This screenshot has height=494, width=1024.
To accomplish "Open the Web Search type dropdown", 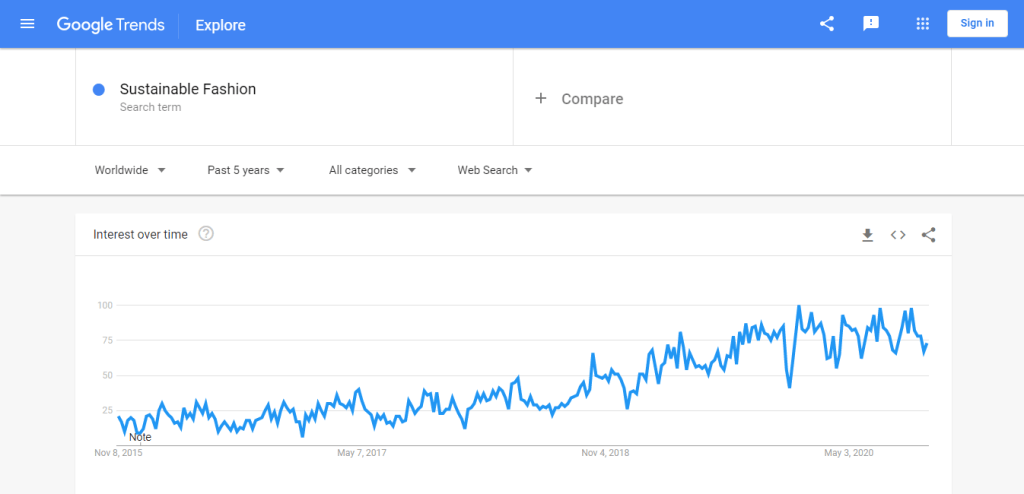I will pyautogui.click(x=495, y=170).
